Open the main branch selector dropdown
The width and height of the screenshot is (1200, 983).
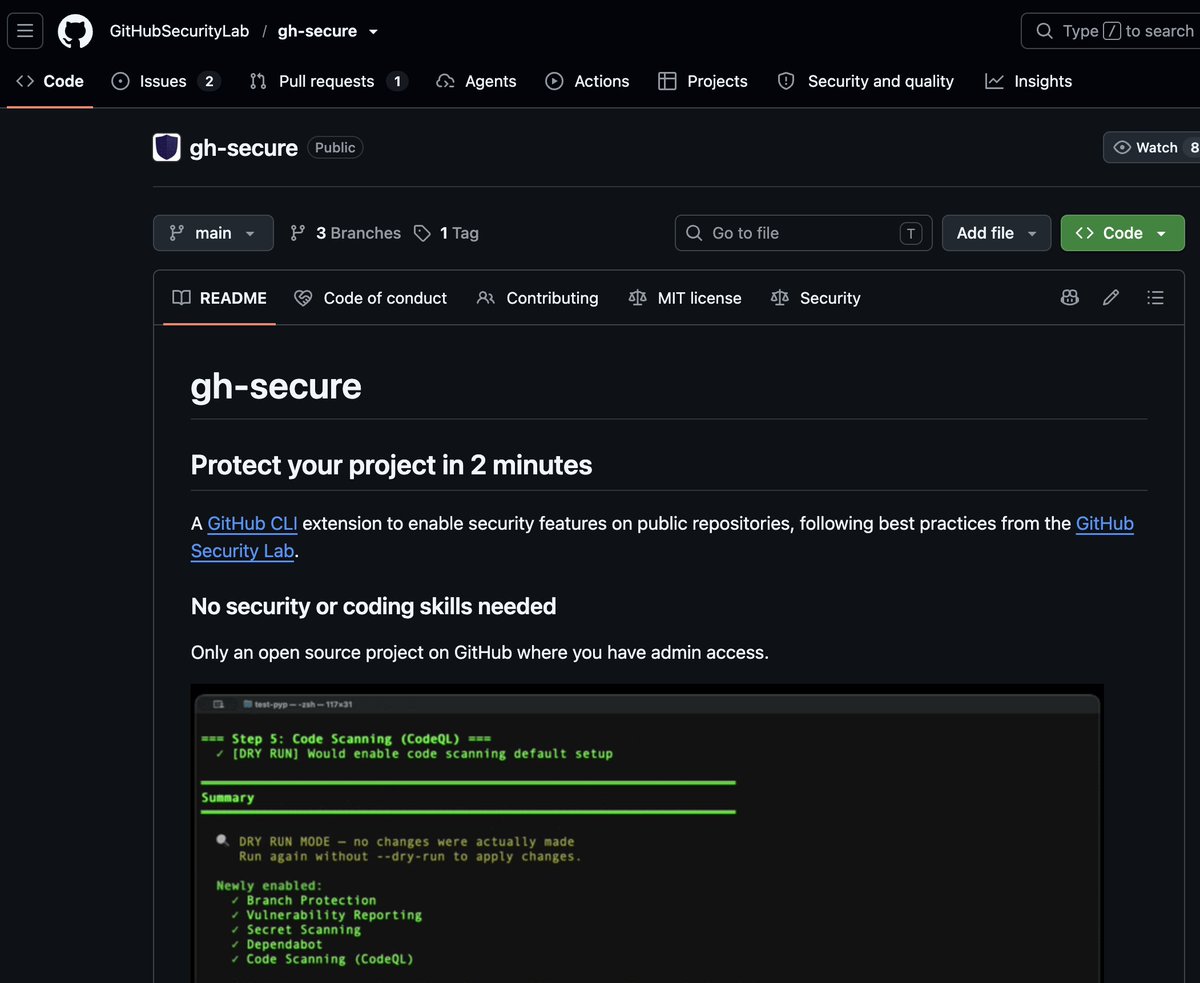213,233
